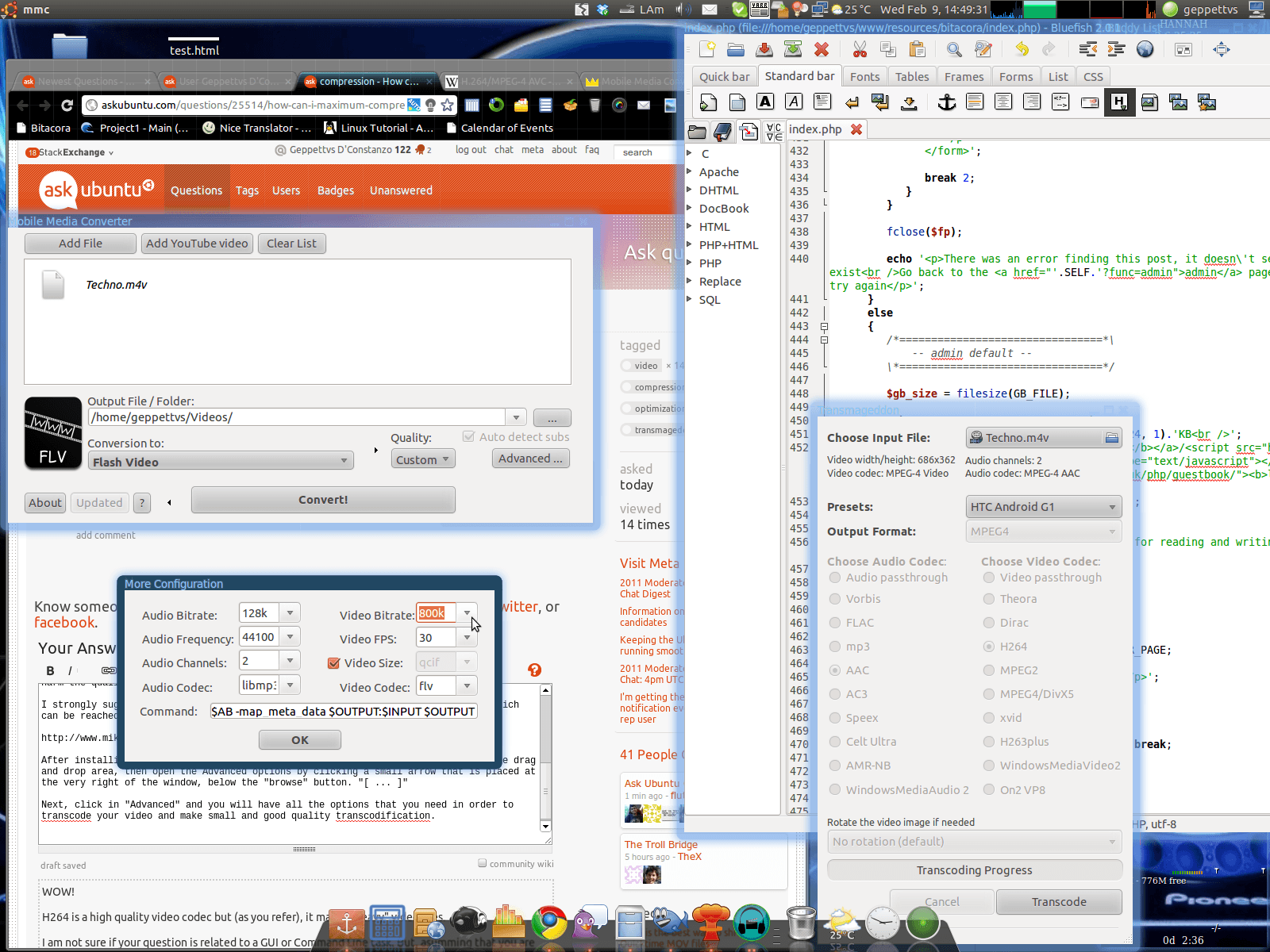Click Paste clipboard icon in Bluefish
1270x952 pixels.
(x=917, y=49)
